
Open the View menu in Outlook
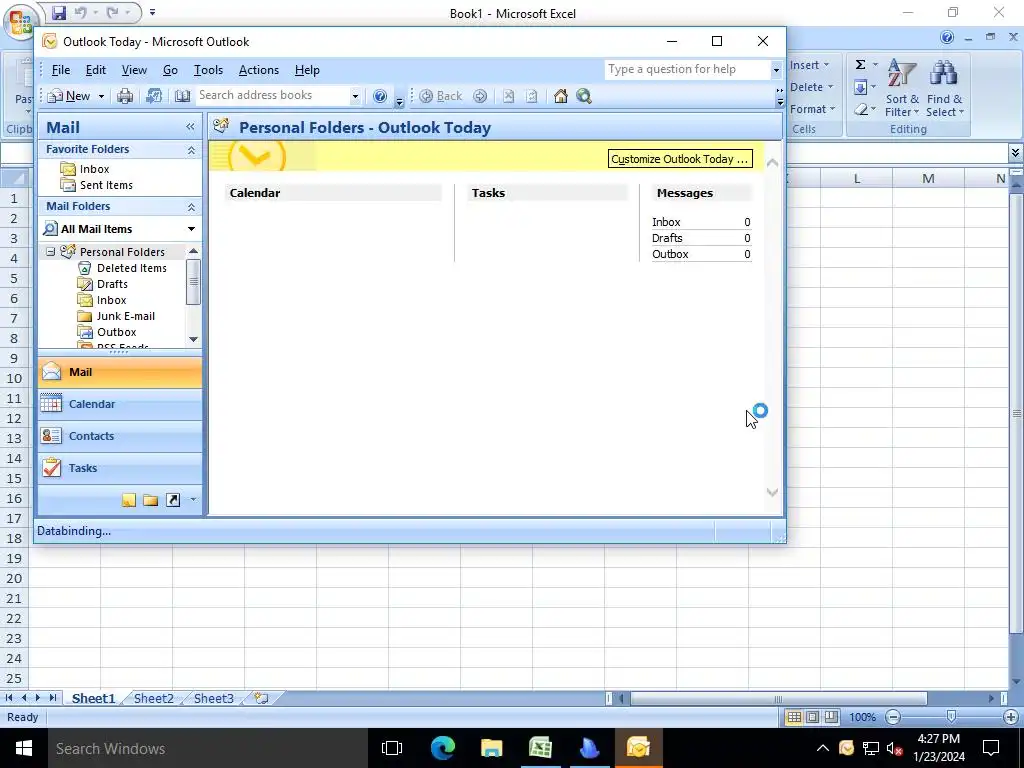134,70
